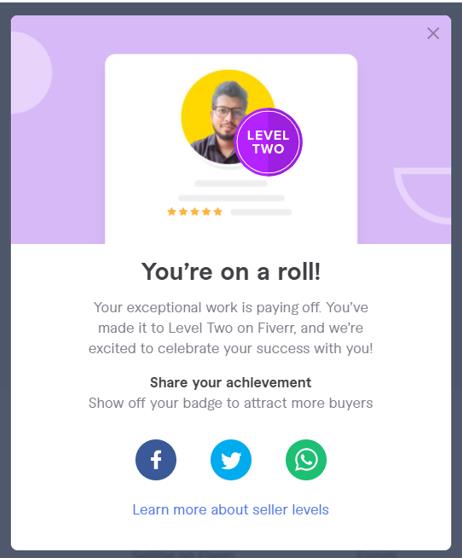Click the first orange star in the rating

pos(171,212)
